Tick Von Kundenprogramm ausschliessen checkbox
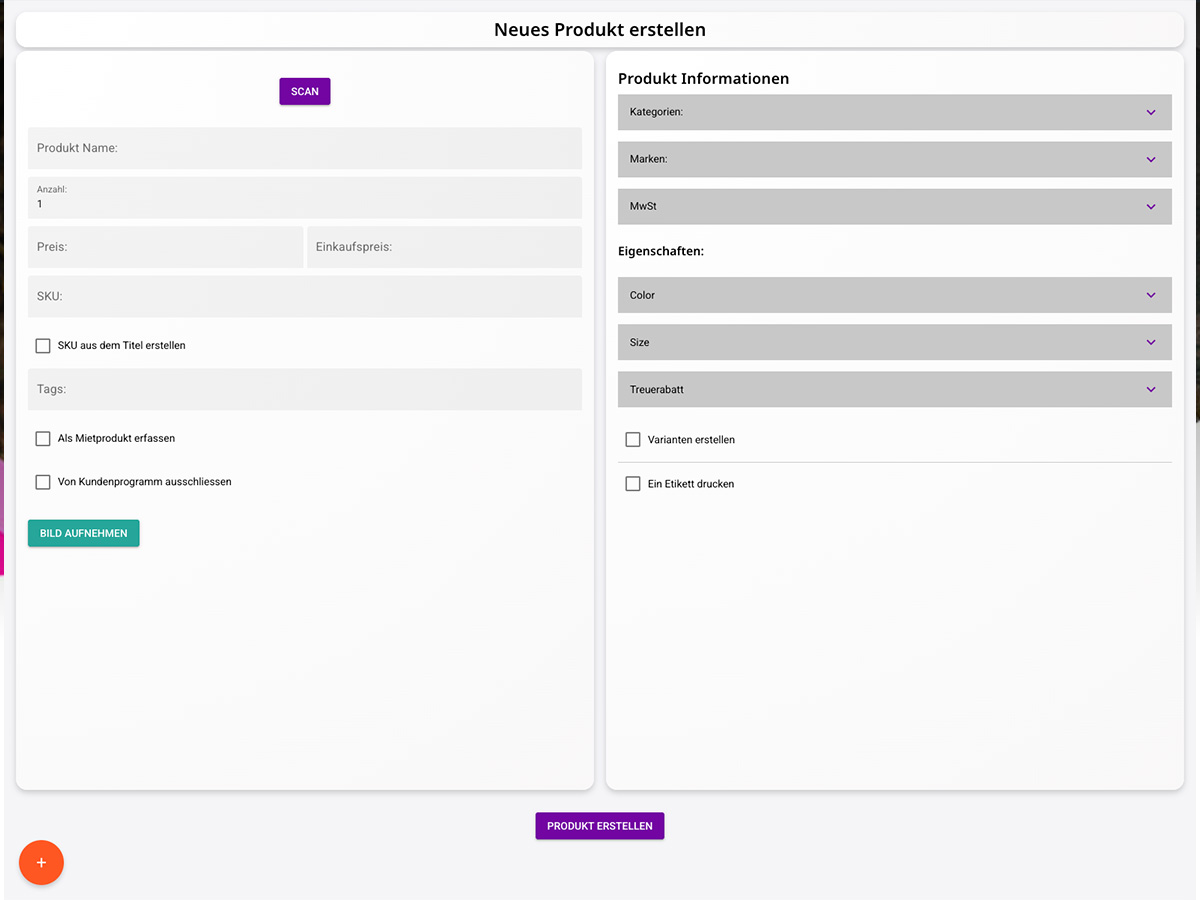Screen dimensions: 1200x900 43,482
